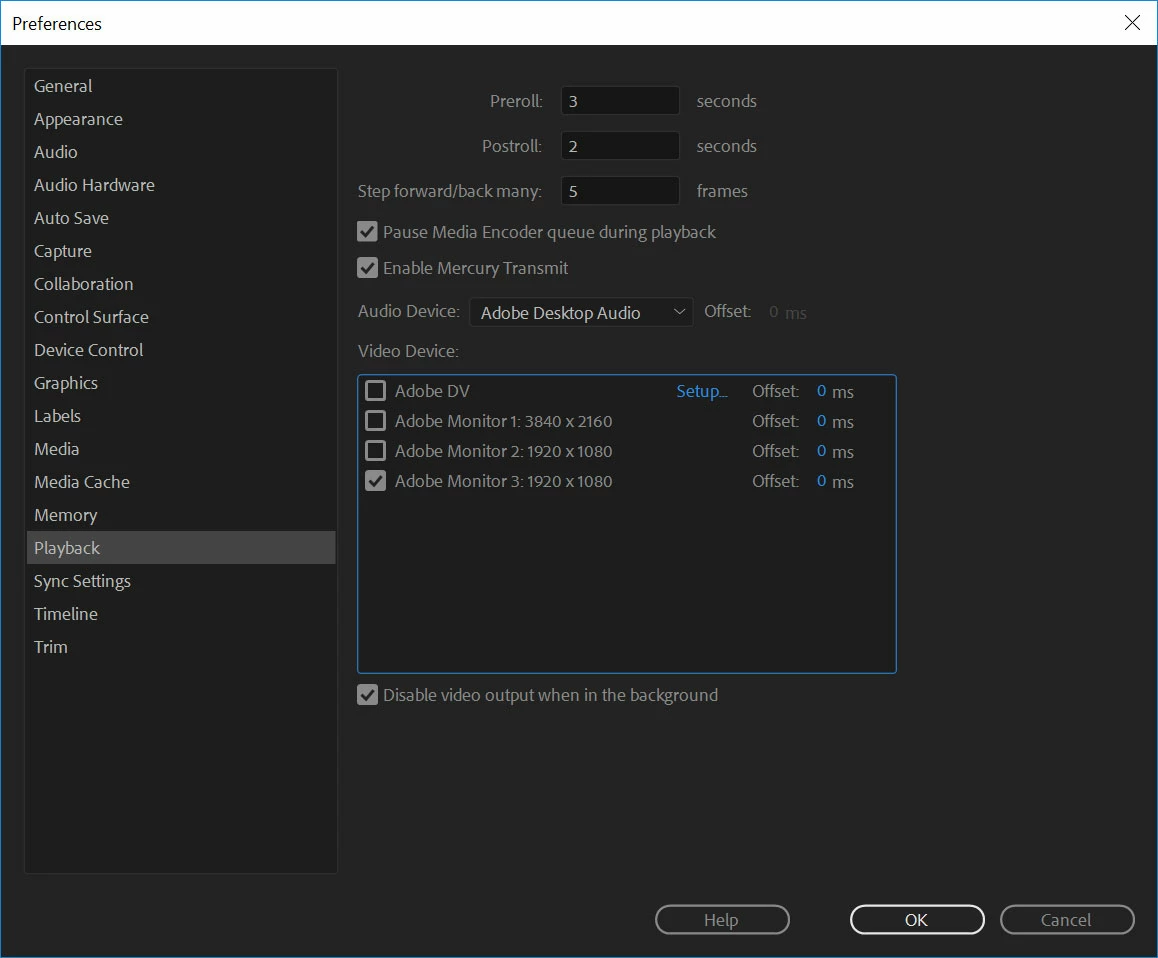
Task: Check Adobe Monitor 2: 1920 x 1080
Action: tap(375, 451)
